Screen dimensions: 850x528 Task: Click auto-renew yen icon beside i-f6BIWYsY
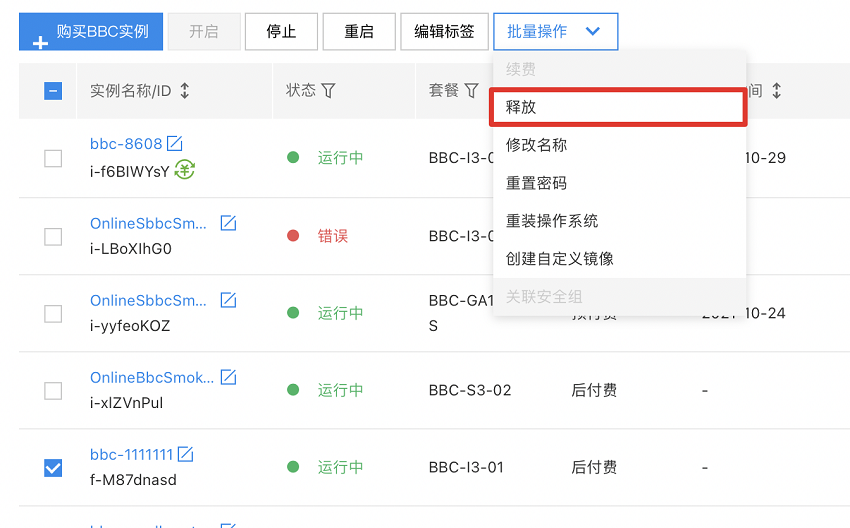coord(185,170)
